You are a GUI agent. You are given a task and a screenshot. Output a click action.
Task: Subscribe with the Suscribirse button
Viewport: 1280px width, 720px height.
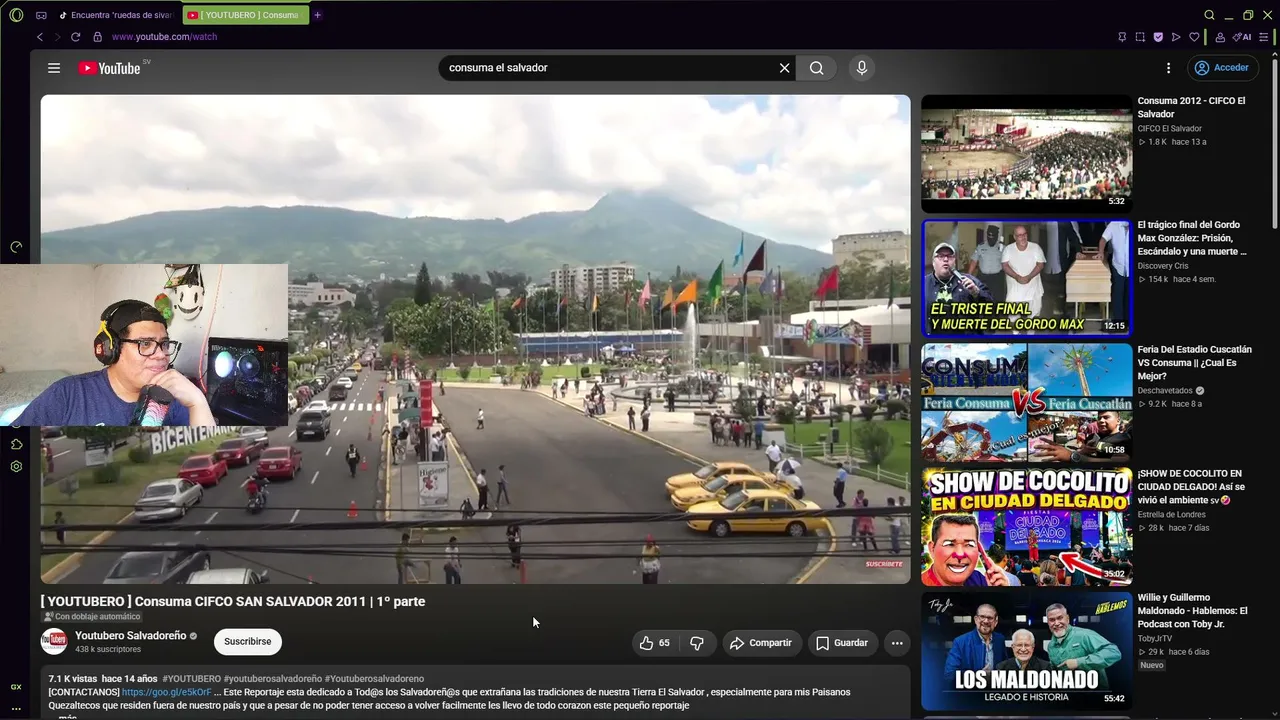pyautogui.click(x=248, y=642)
